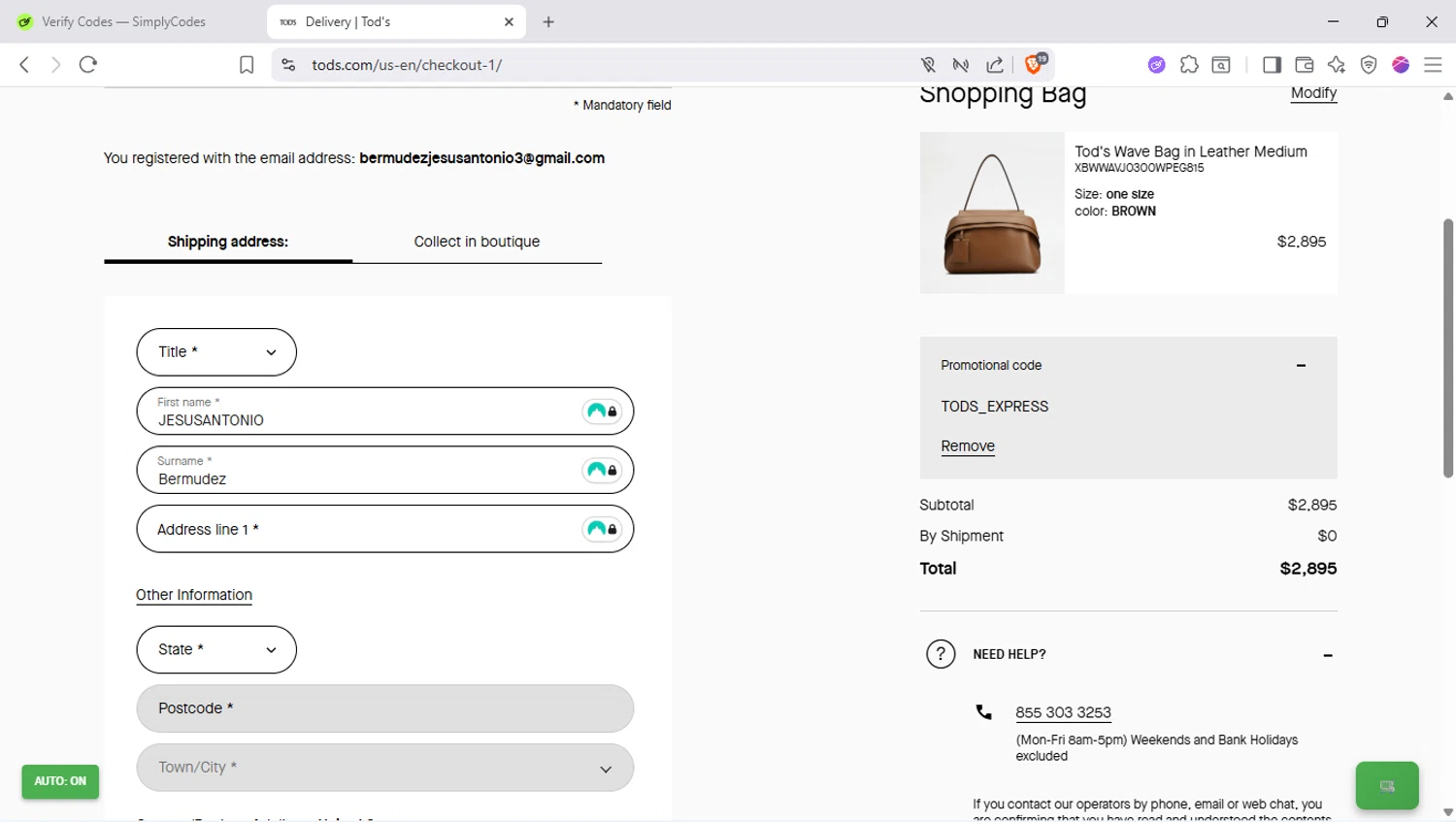Click the Postcode field
Viewport: 1456px width, 822px height.
[385, 708]
